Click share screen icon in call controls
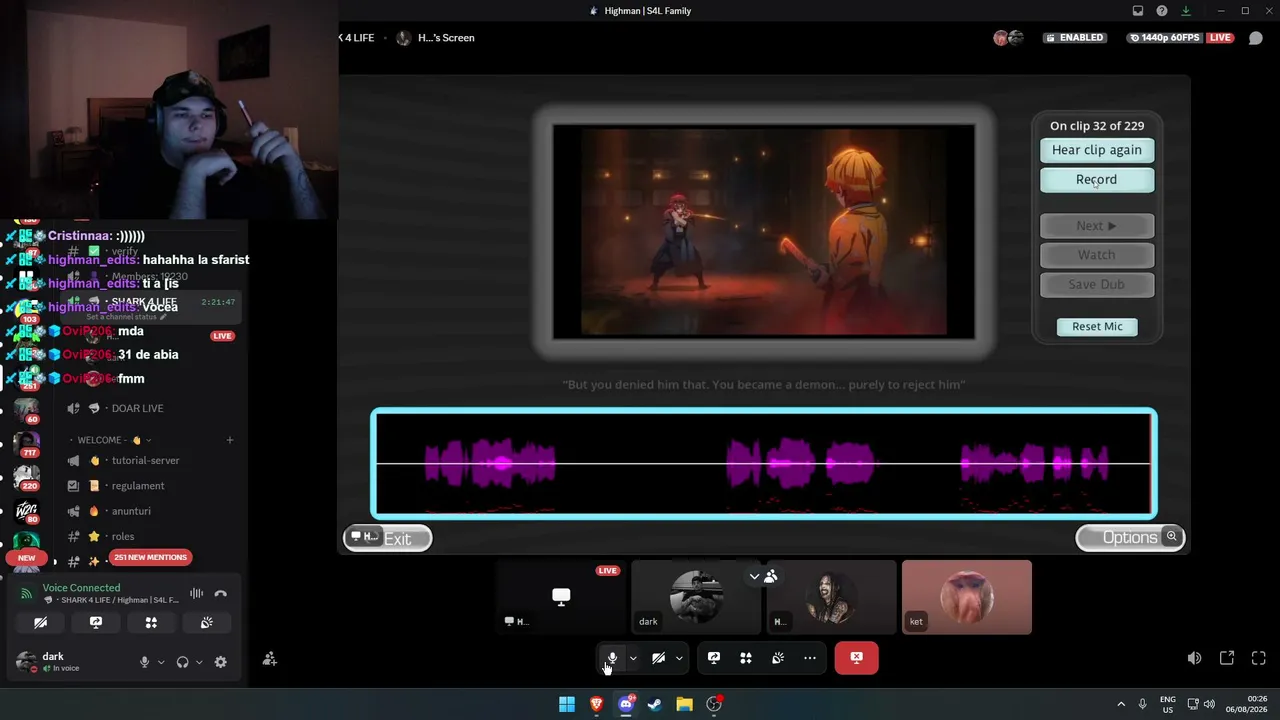Screen dimensions: 1280x720 tap(714, 658)
